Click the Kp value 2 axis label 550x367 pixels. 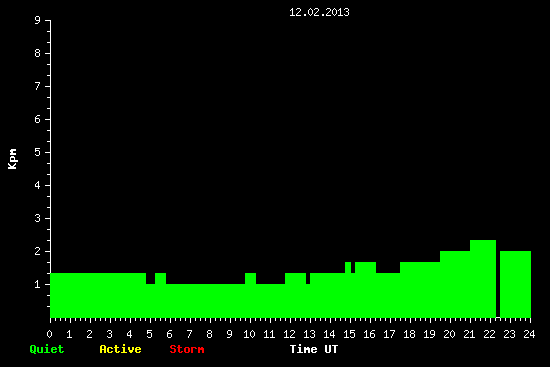tap(38, 251)
